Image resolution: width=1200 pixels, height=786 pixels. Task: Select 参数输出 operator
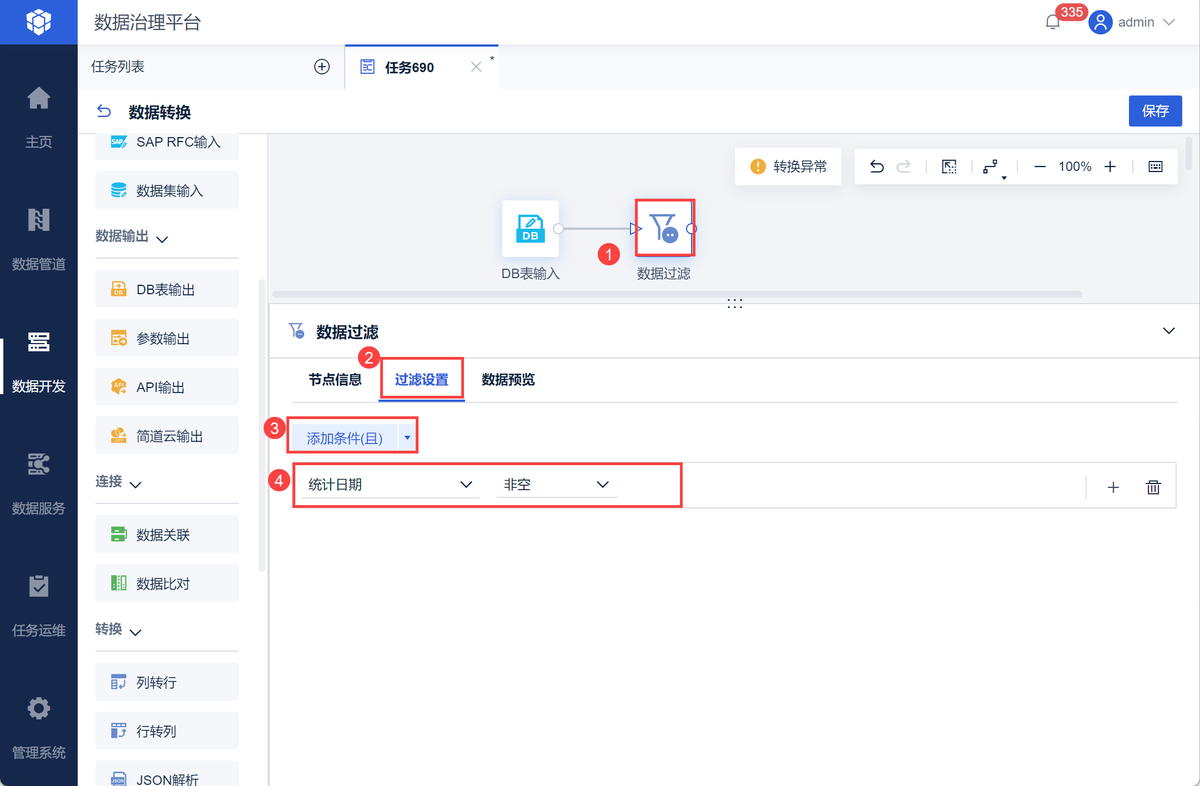click(x=167, y=338)
